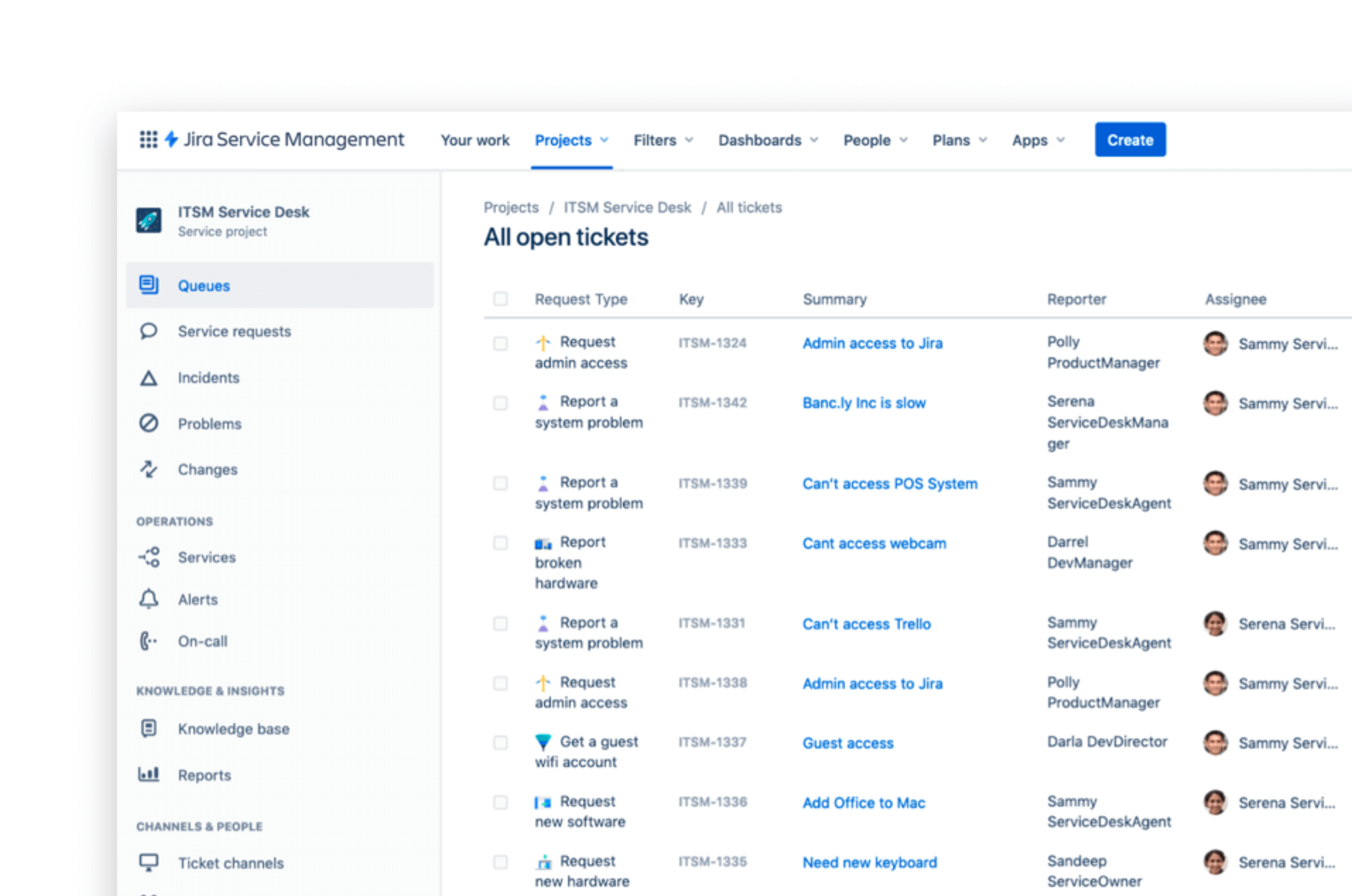This screenshot has width=1352, height=896.
Task: Click the Create button
Action: click(x=1131, y=140)
